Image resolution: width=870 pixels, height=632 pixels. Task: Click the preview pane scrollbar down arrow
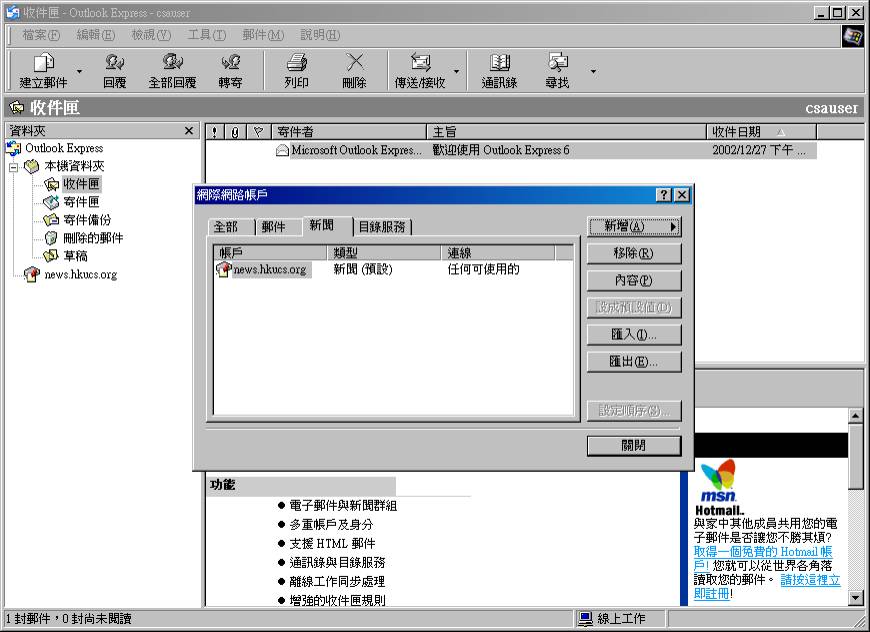point(855,598)
